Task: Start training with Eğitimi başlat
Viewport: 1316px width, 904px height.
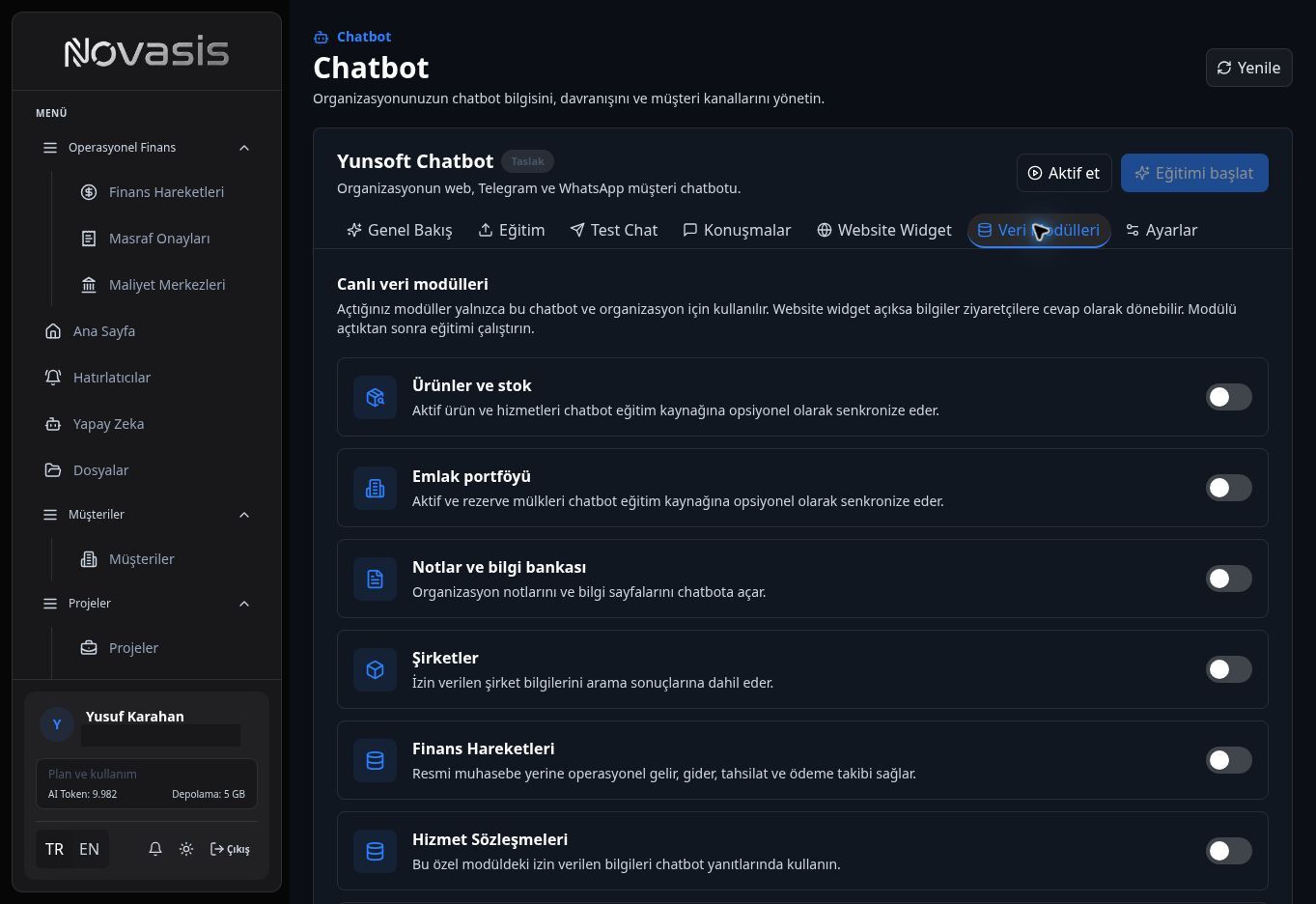Action: click(x=1194, y=173)
